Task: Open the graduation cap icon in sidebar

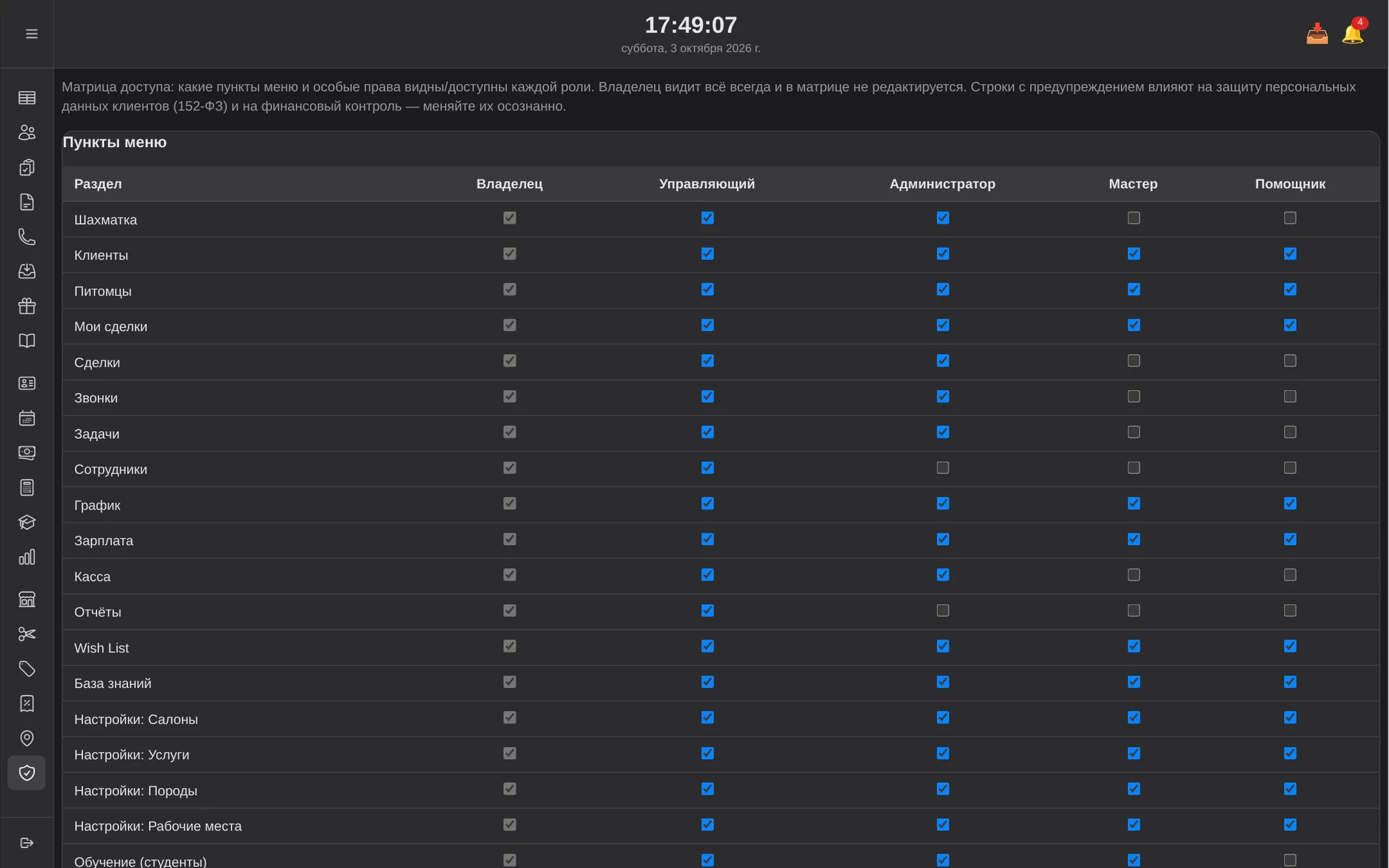Action: tap(26, 522)
